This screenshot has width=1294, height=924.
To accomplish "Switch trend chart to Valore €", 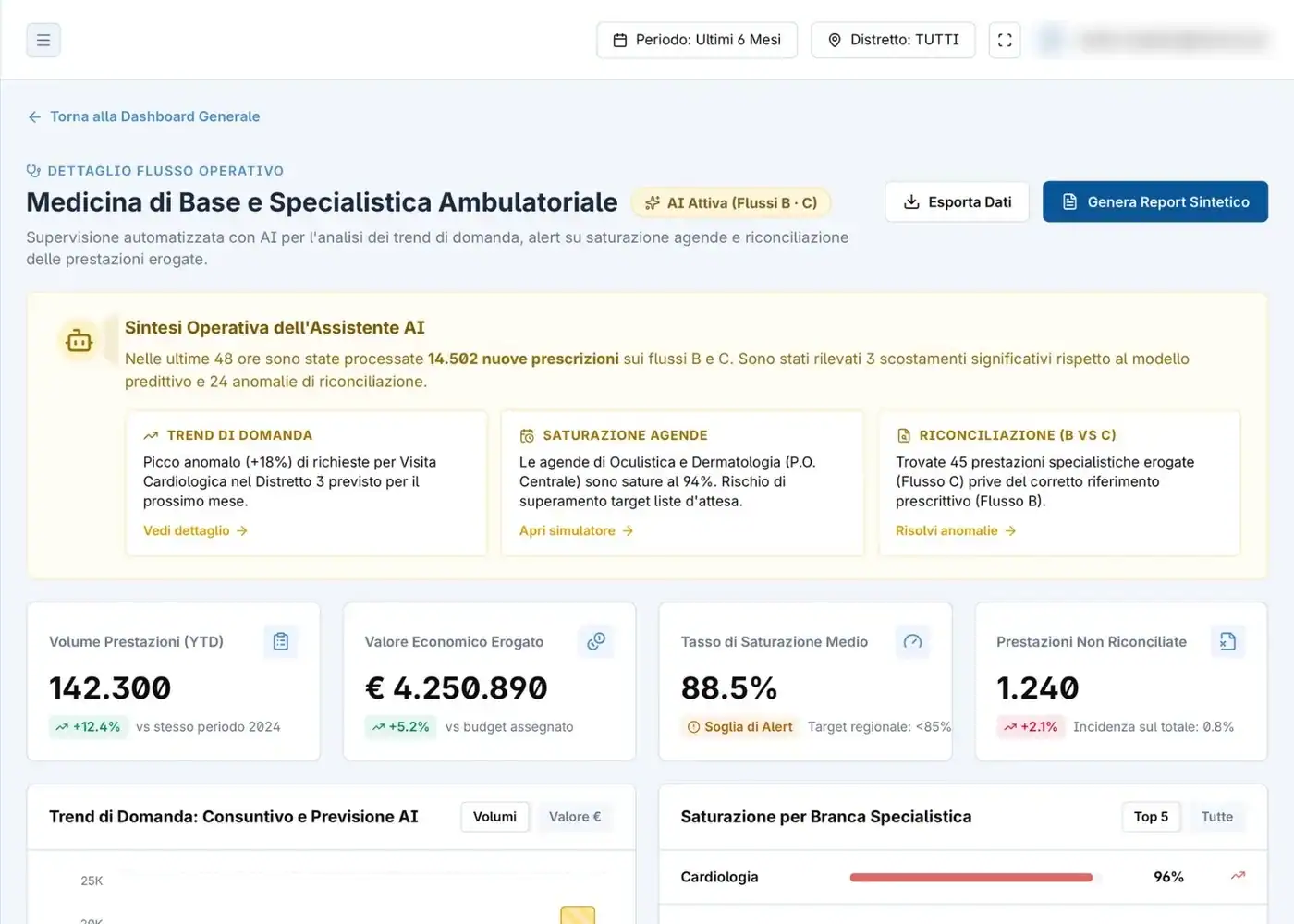I will click(575, 817).
